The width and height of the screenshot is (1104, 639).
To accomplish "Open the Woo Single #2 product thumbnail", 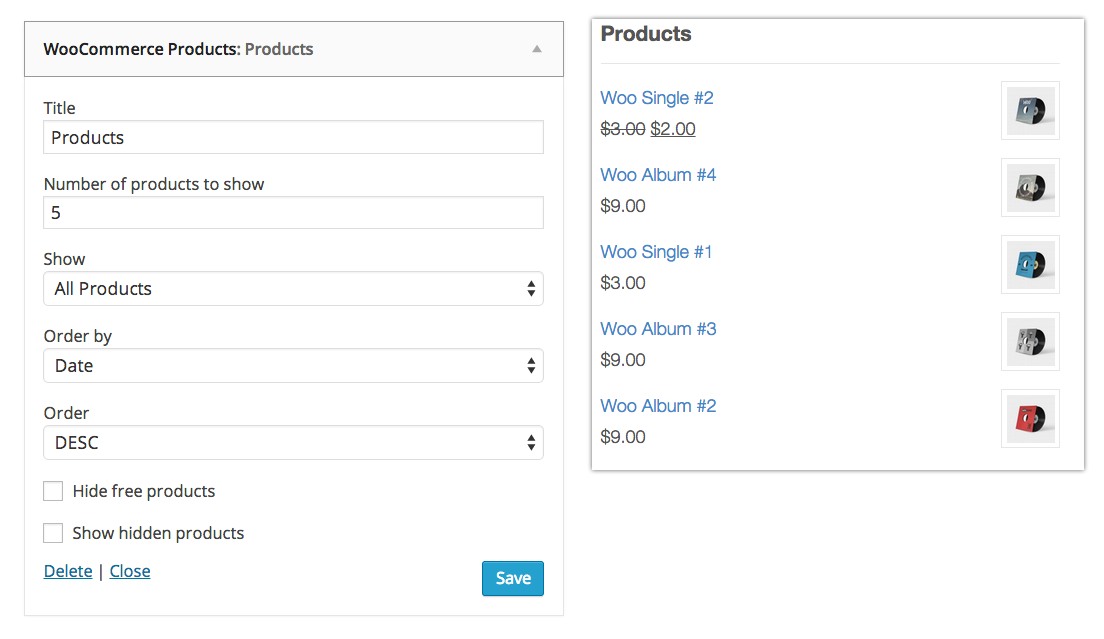I will click(1030, 110).
